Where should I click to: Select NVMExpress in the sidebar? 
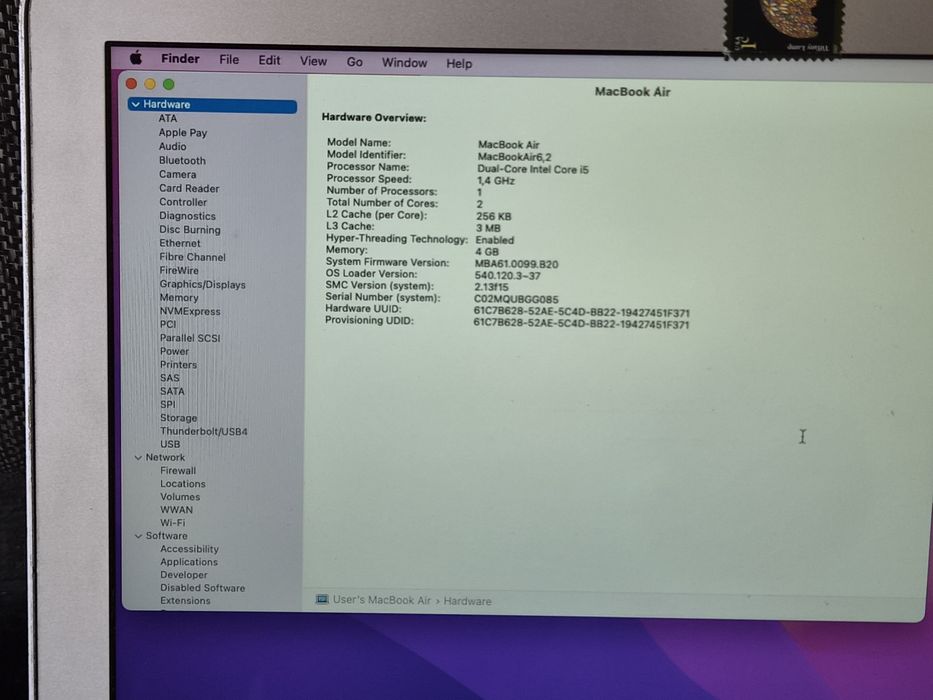190,311
